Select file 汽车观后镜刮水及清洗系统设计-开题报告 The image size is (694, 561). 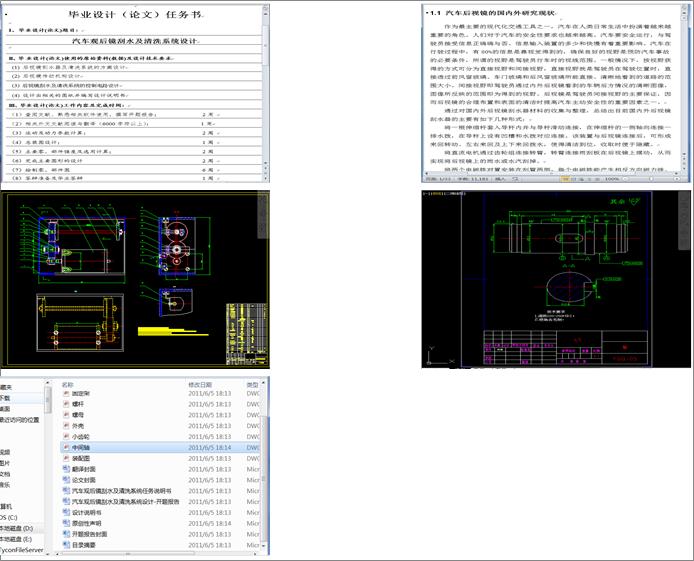coord(126,502)
